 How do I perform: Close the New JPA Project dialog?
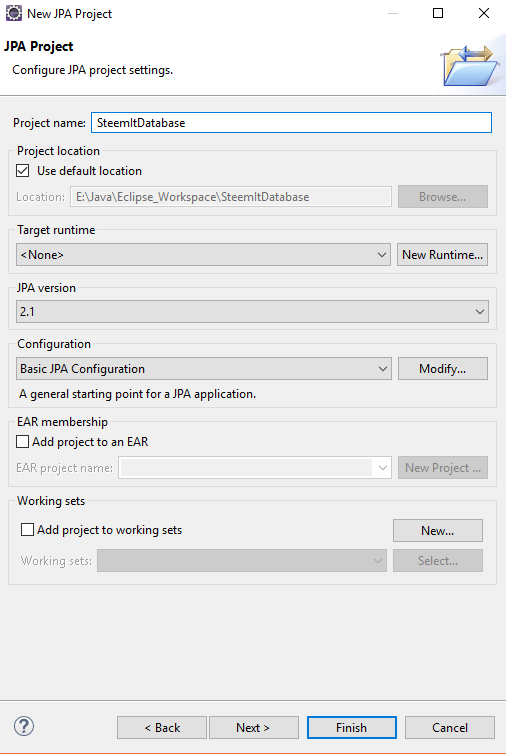tap(484, 13)
